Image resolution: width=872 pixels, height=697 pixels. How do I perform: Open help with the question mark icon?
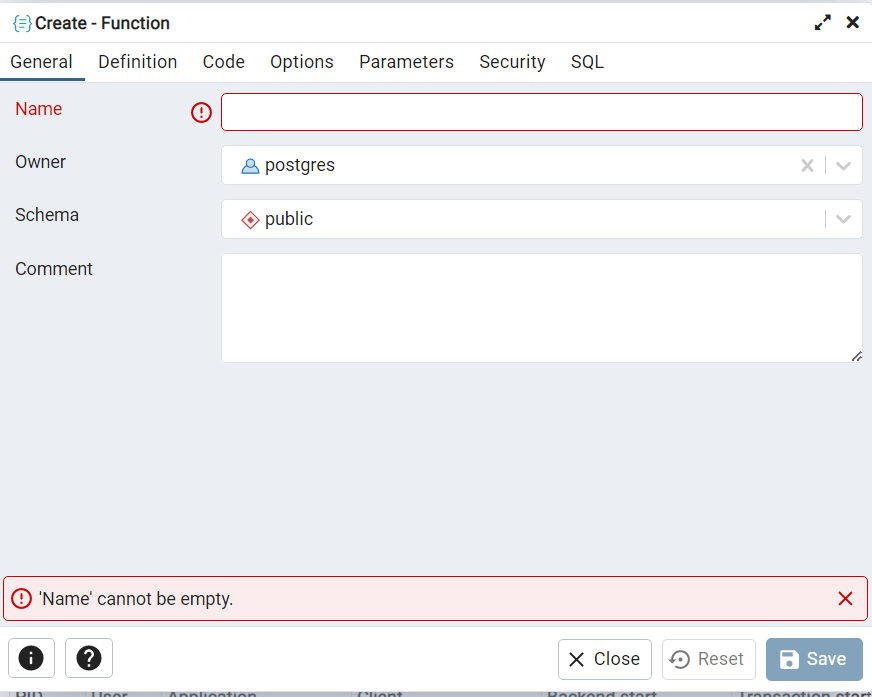89,658
